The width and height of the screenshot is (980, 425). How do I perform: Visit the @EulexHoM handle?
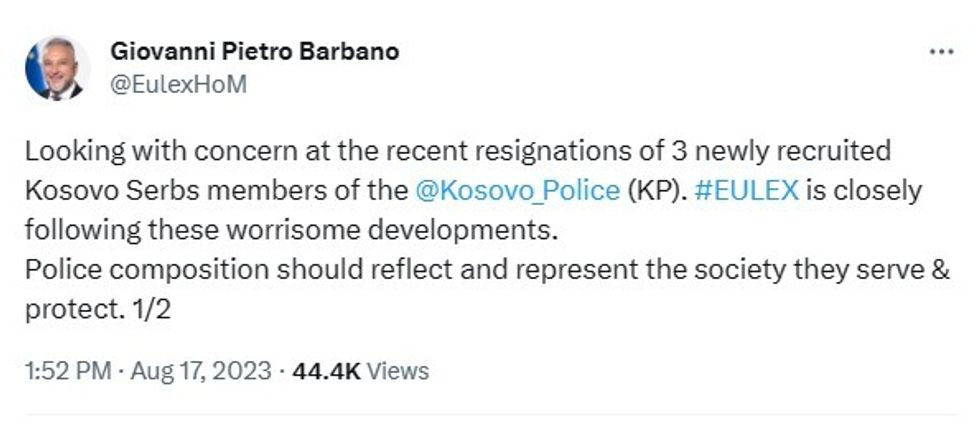coord(175,84)
